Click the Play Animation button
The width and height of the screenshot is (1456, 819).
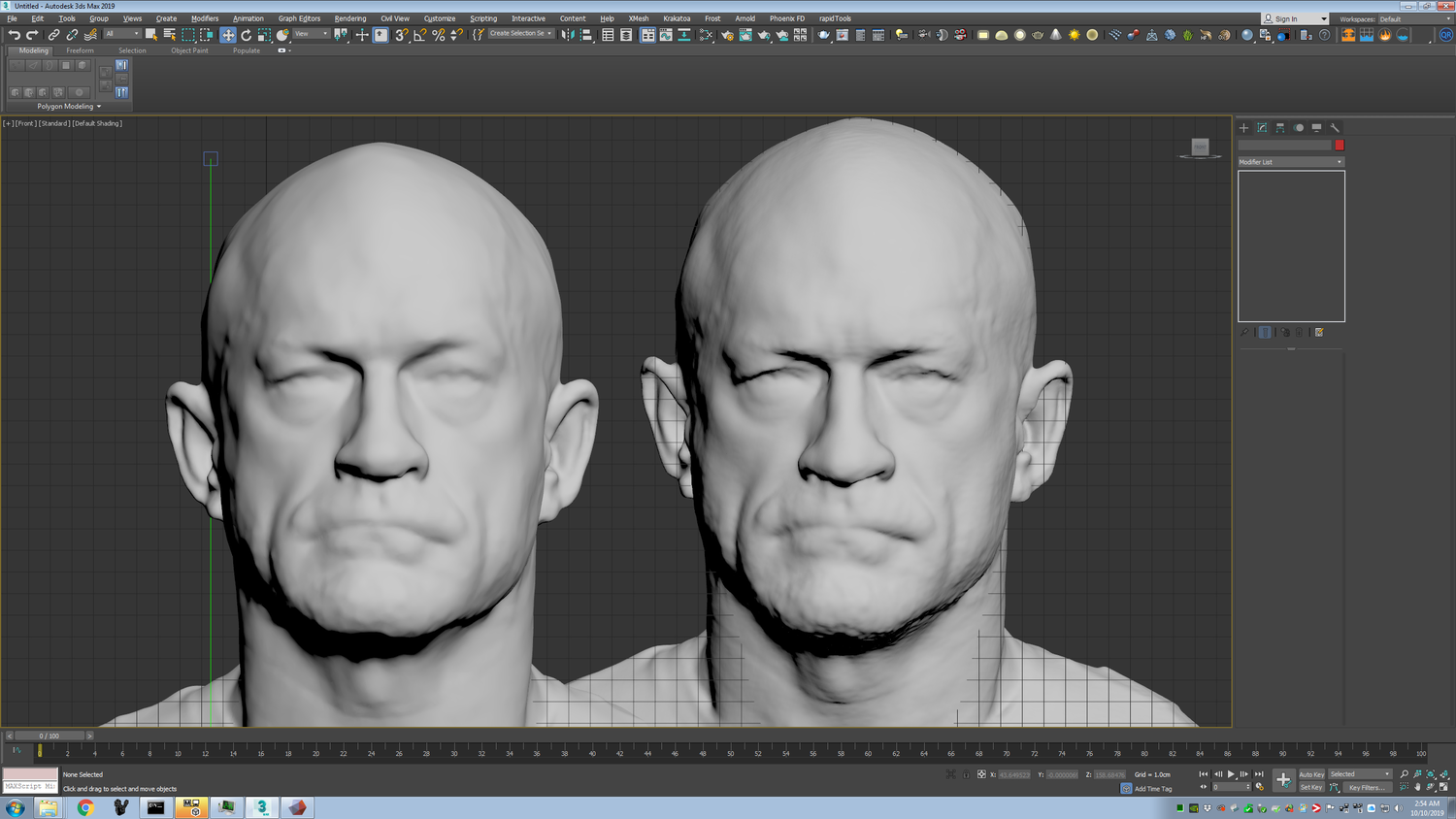tap(1231, 774)
